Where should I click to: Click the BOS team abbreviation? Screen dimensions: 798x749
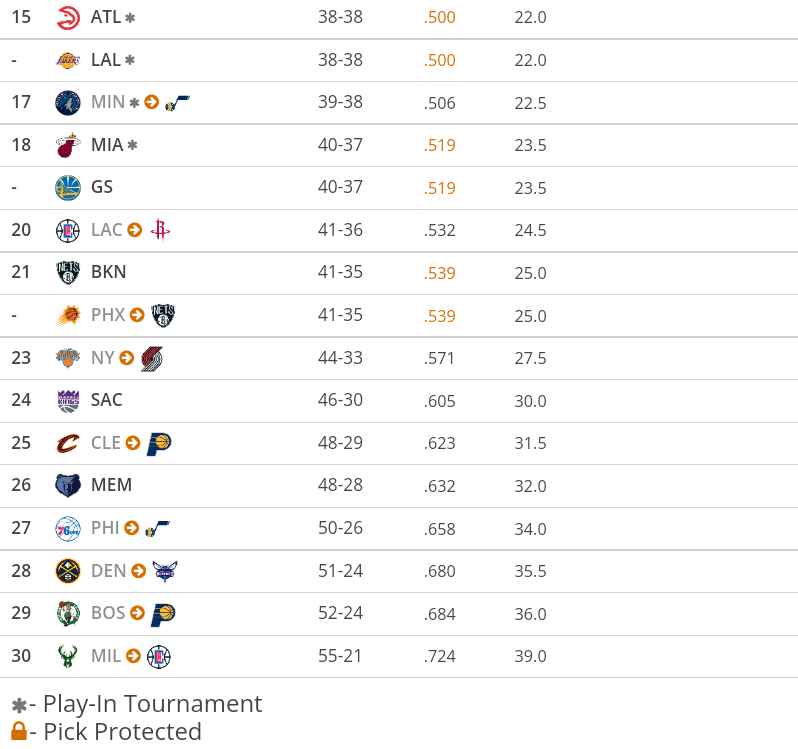pyautogui.click(x=108, y=613)
